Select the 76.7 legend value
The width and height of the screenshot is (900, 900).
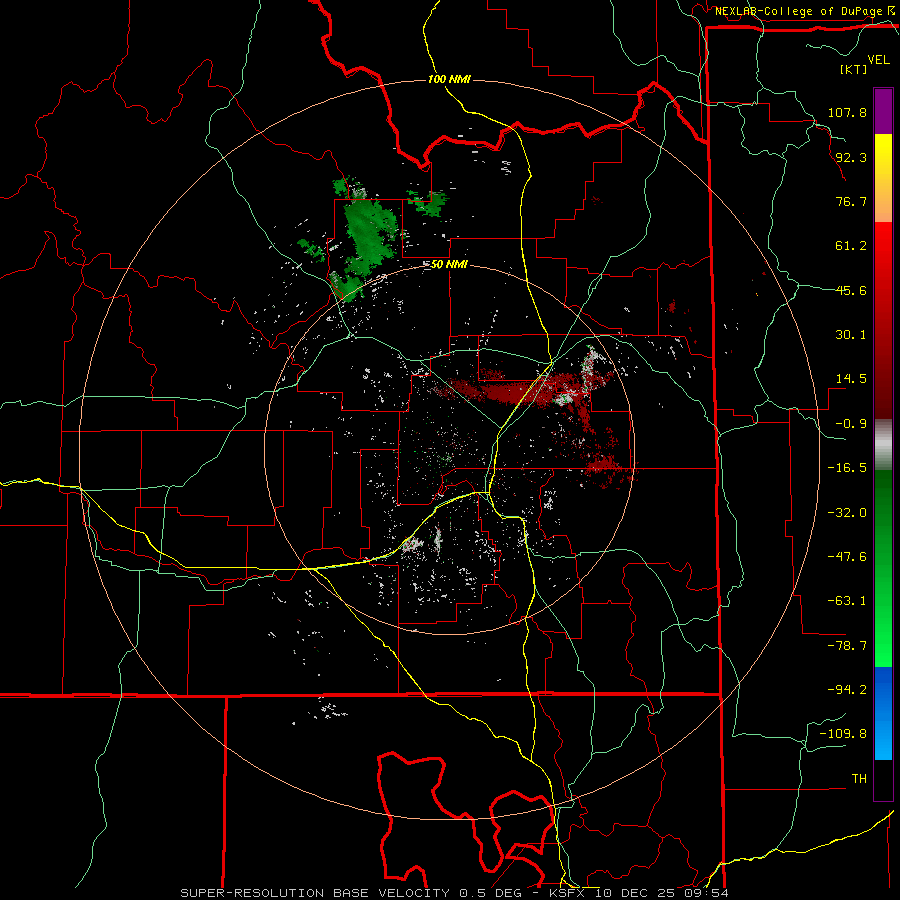(x=851, y=201)
